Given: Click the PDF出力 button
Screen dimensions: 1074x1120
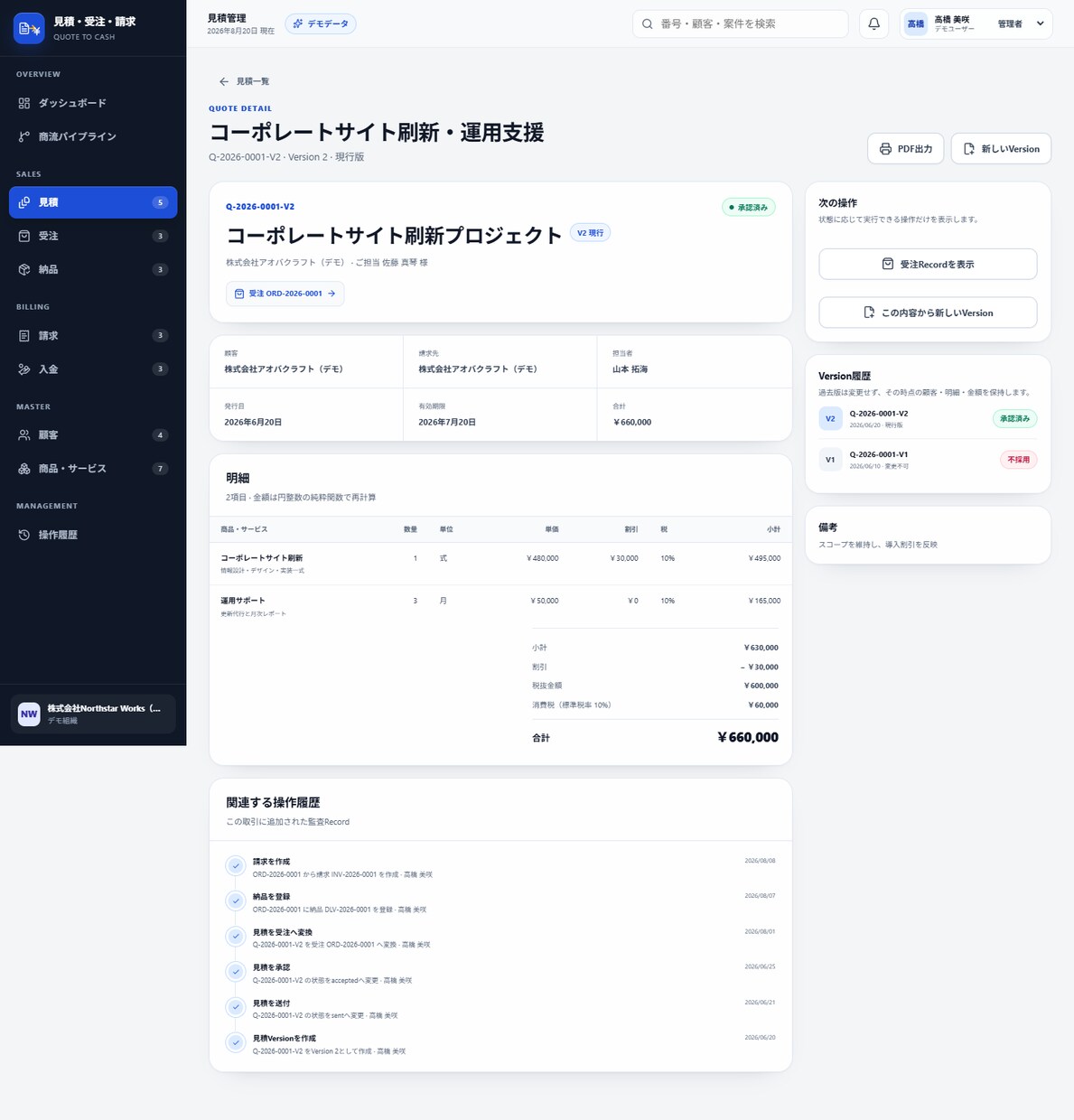Looking at the screenshot, I should pos(906,149).
